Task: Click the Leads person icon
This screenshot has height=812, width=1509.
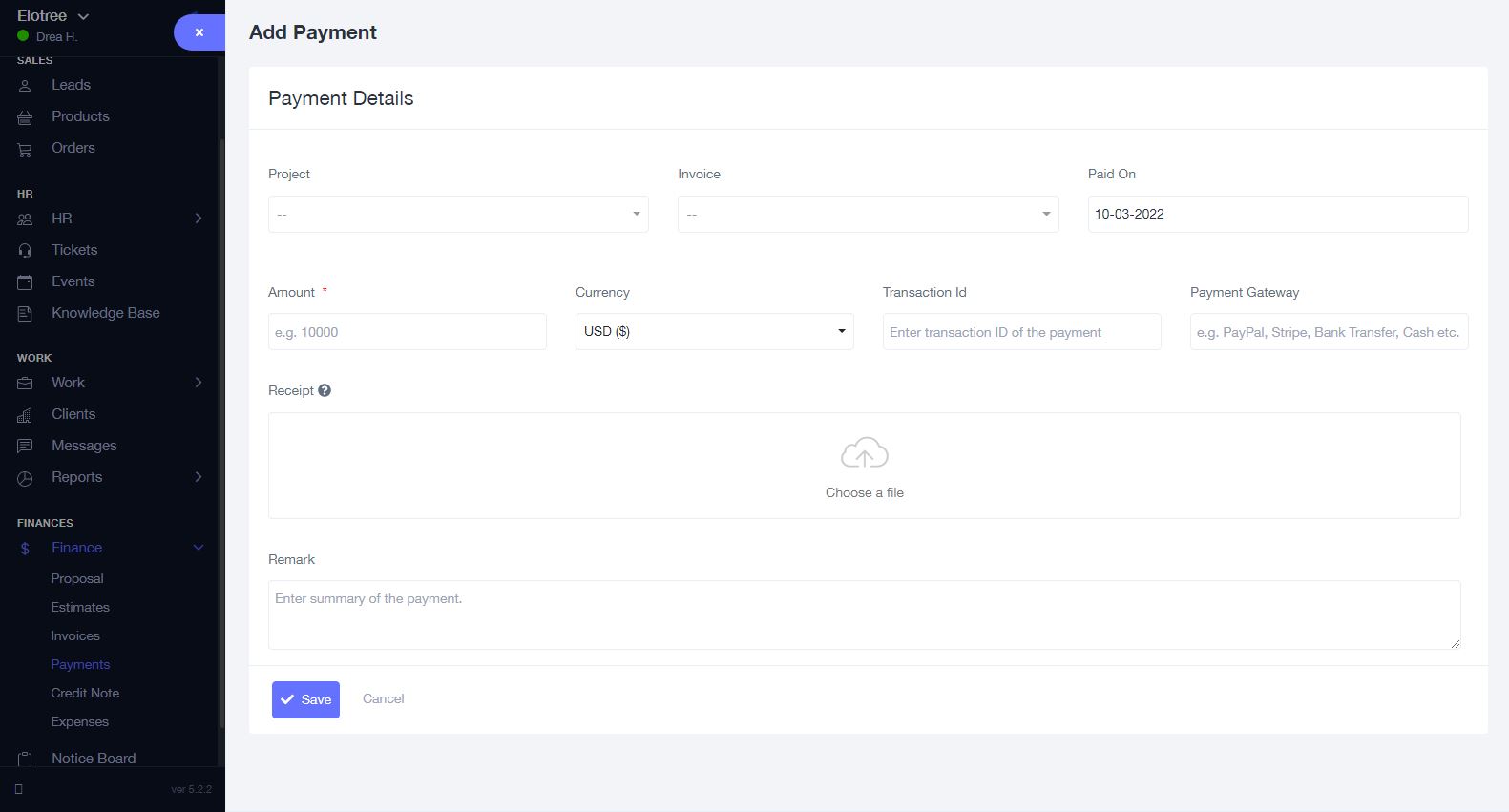Action: coord(25,86)
